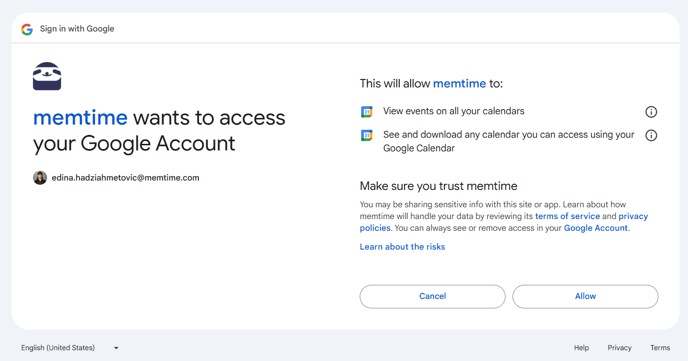Screen dimensions: 688x361
Task: Click the Allow button
Action: [x=585, y=297]
